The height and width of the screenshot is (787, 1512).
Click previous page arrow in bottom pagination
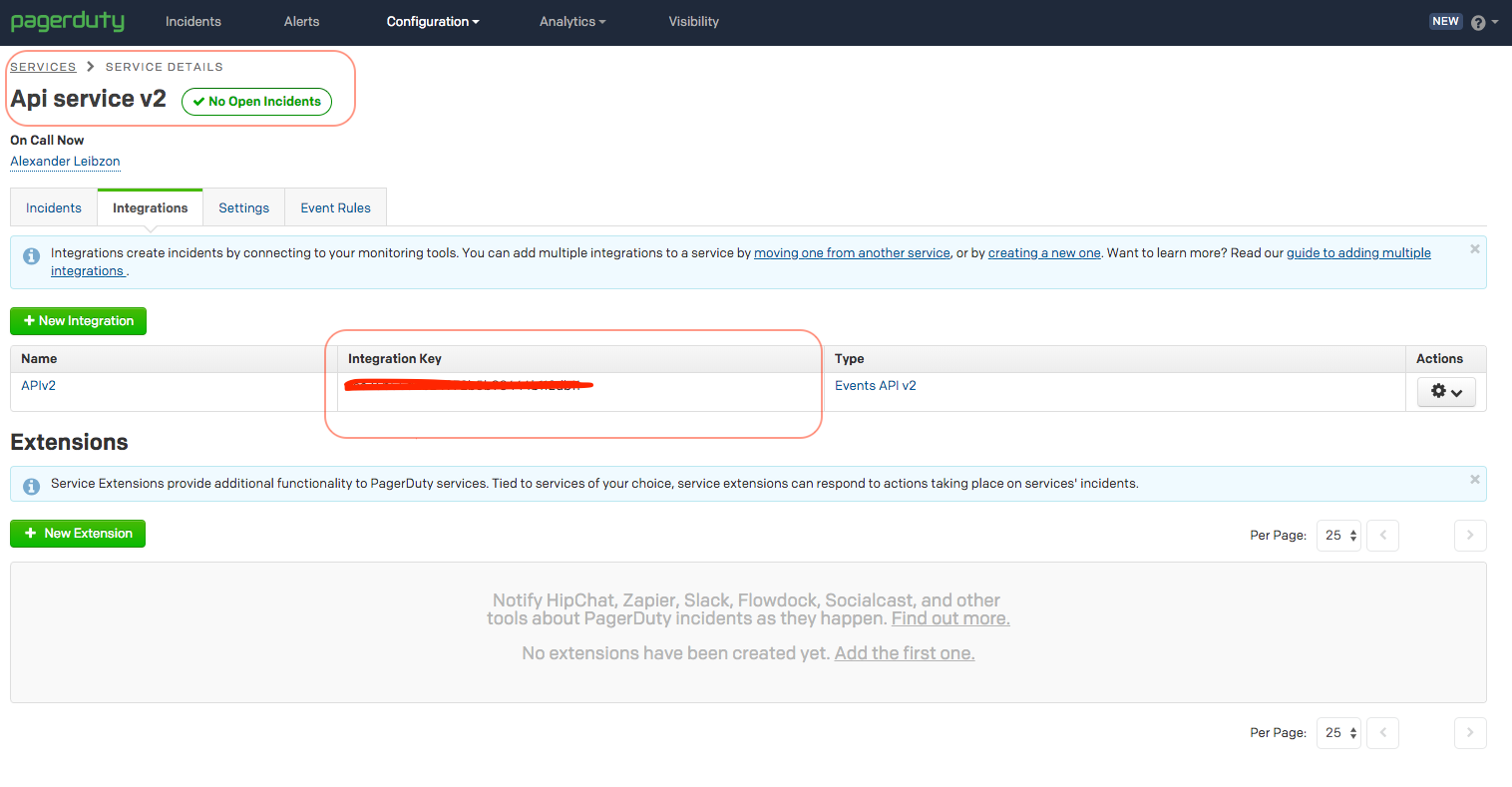pos(1382,733)
